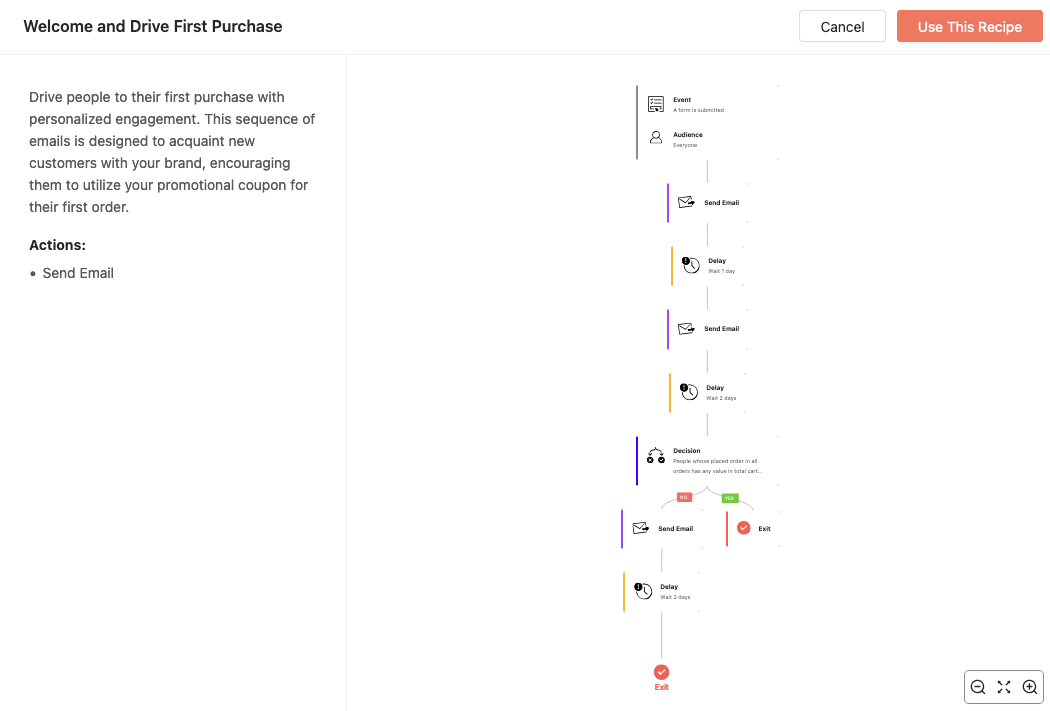Click the envelope icon on the NO branch

(641, 528)
